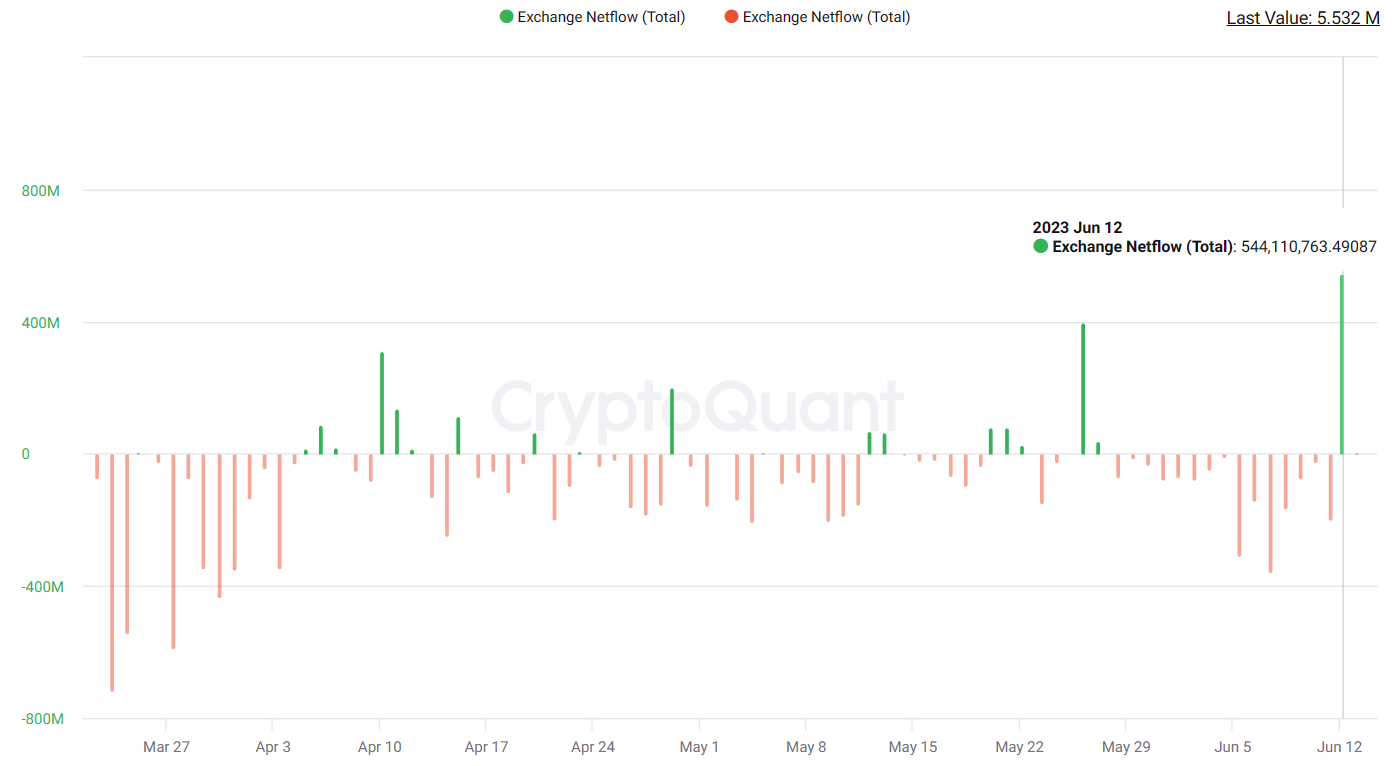Image resolution: width=1395 pixels, height=766 pixels.
Task: Toggle the red Exchange Netflow legend item
Action: coord(818,17)
